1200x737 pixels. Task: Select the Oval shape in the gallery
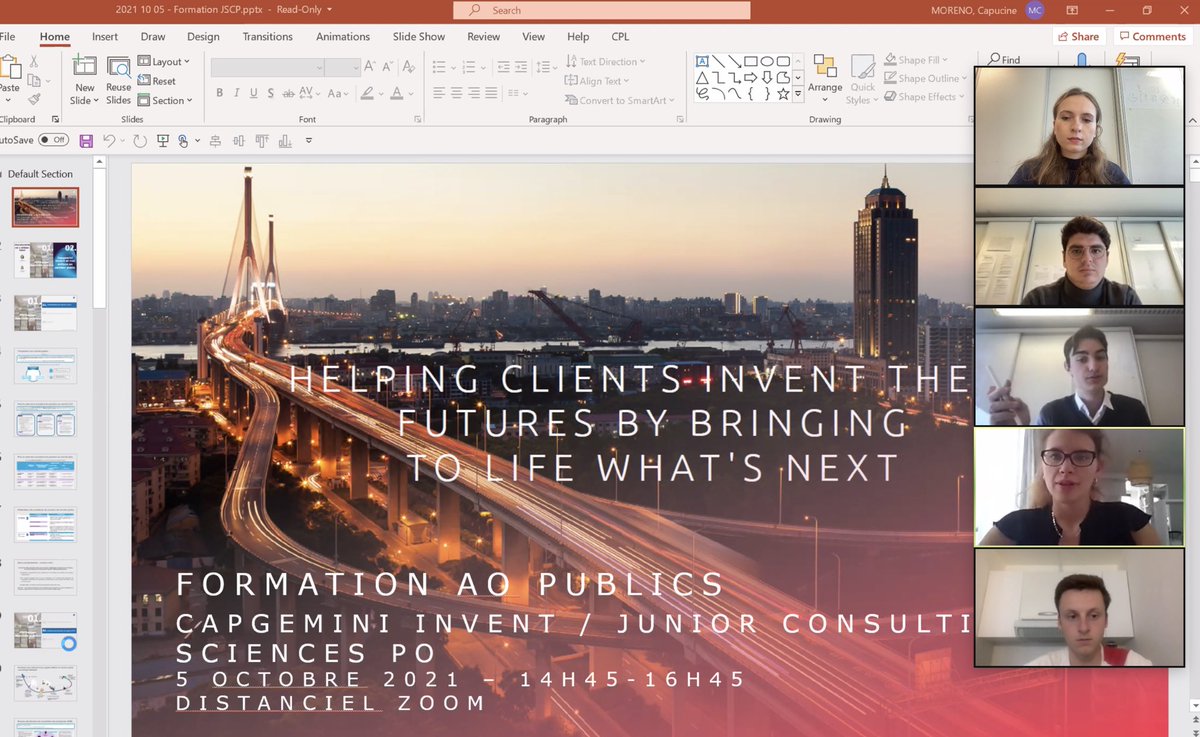click(767, 61)
